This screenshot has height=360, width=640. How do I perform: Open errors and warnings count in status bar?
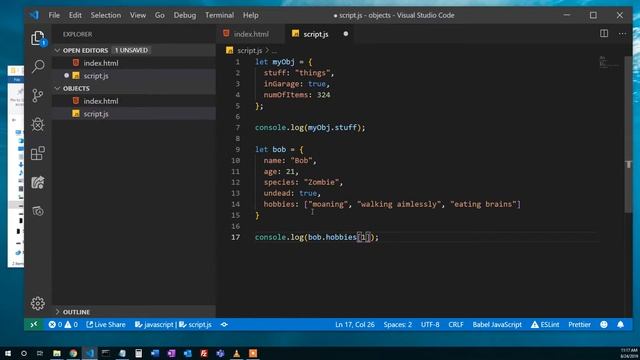[63, 324]
